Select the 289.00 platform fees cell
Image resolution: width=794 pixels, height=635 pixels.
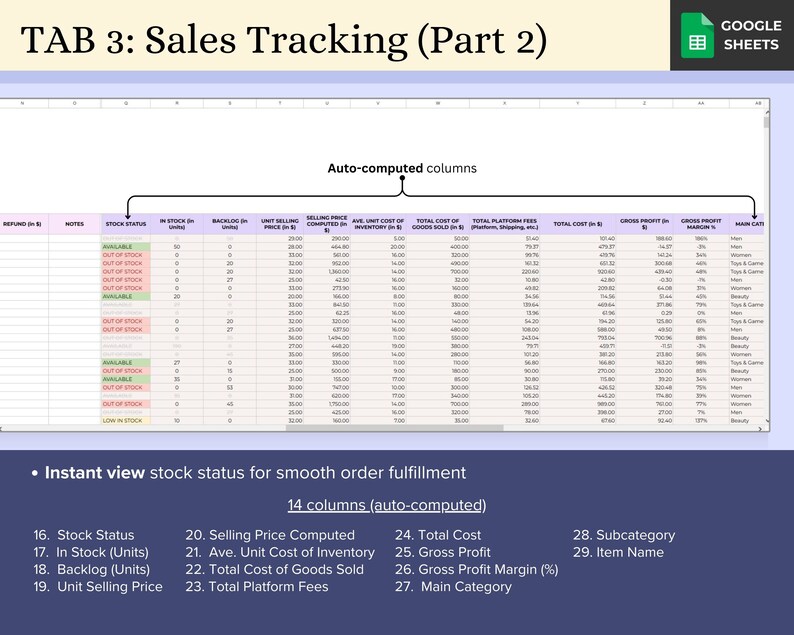click(504, 404)
